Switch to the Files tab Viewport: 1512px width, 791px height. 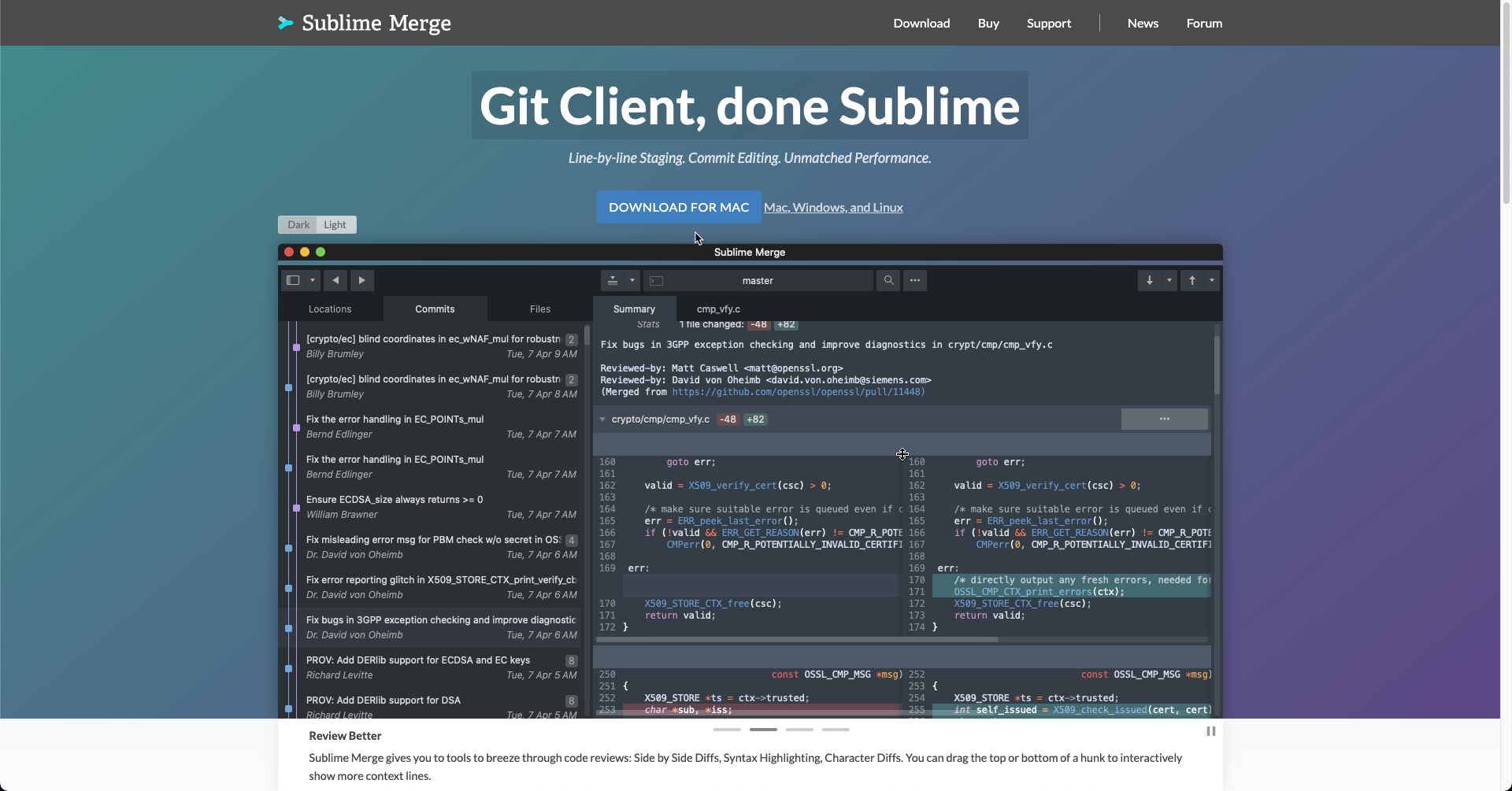540,309
